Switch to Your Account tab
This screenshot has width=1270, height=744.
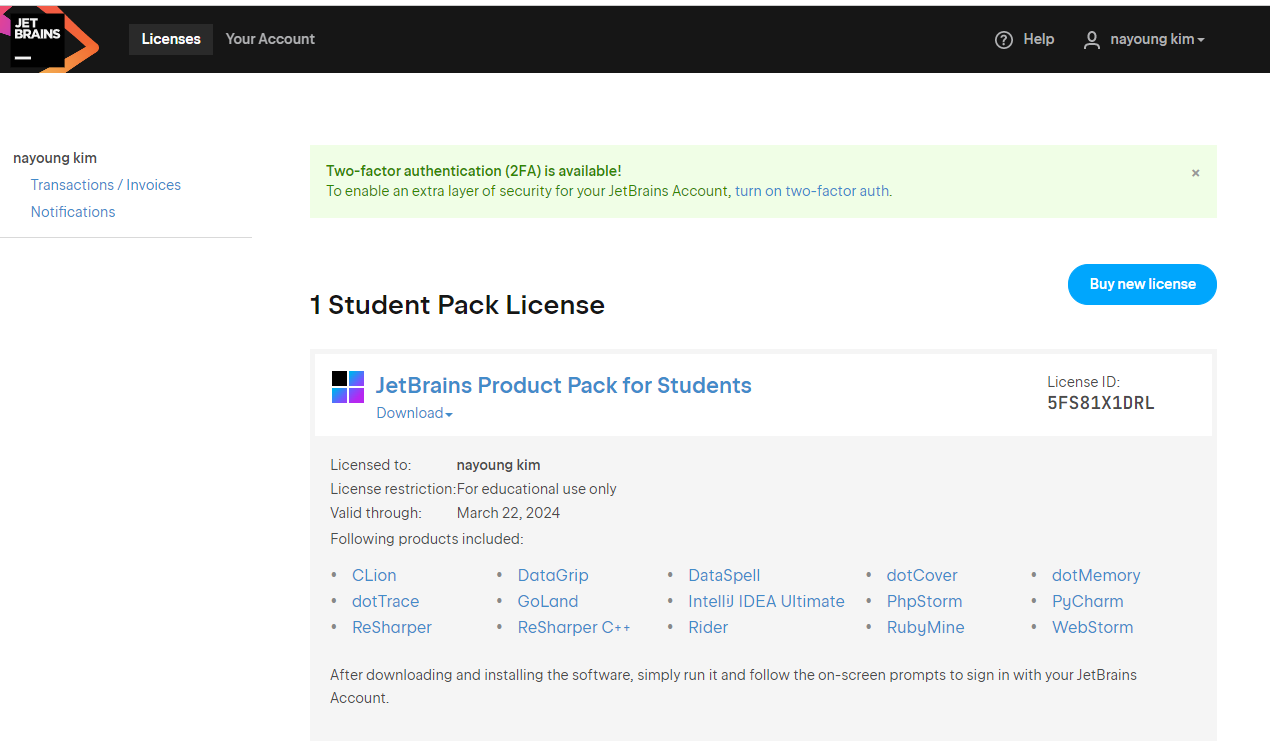point(270,39)
